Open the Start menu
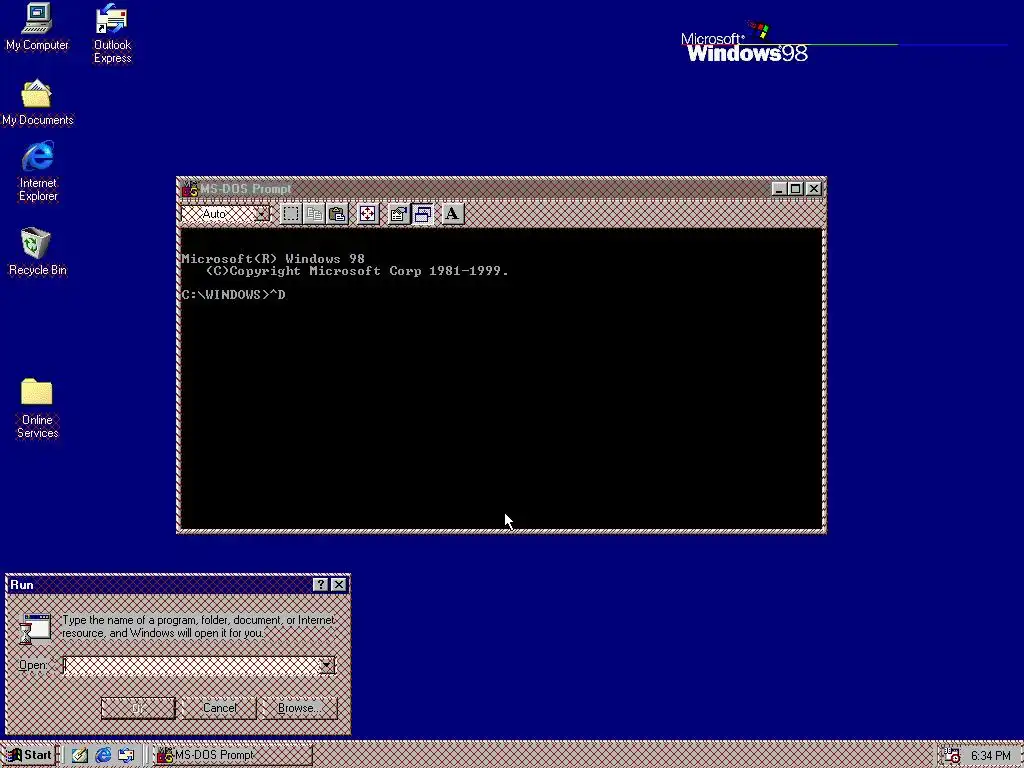The image size is (1024, 768). coord(29,755)
